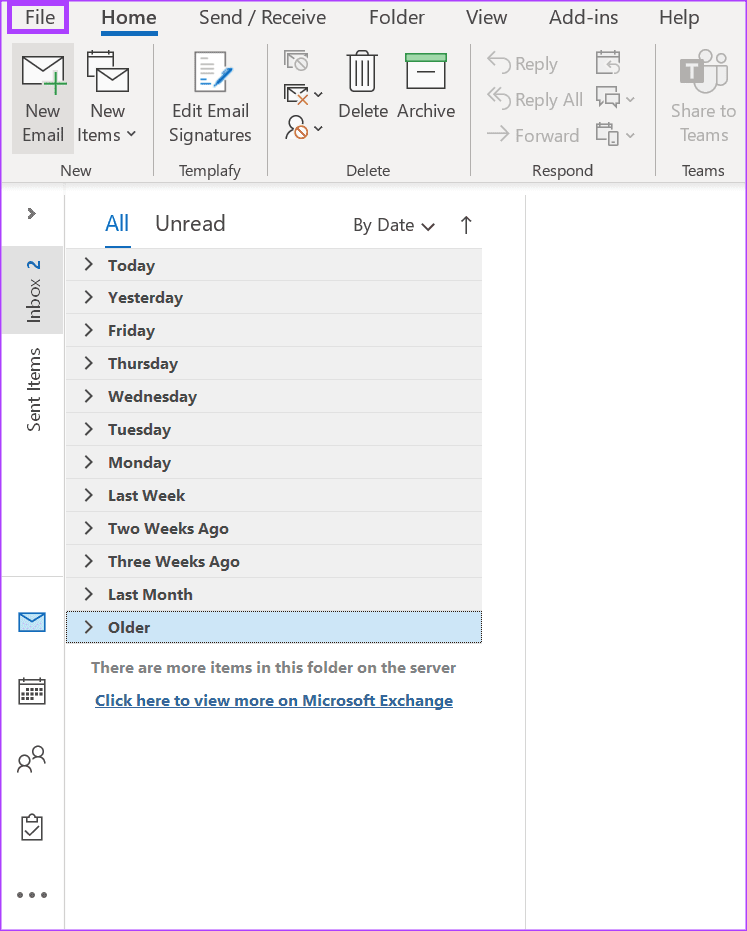Open the Calendar view icon

pos(32,691)
